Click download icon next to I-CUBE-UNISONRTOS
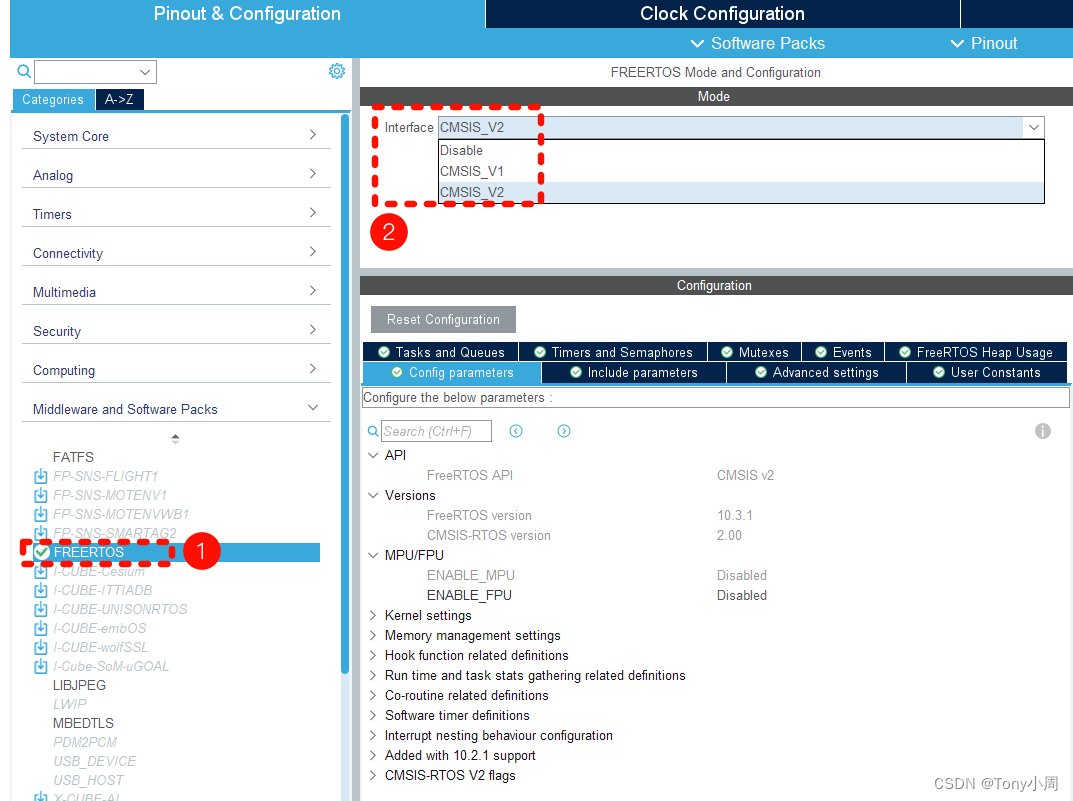 click(41, 609)
